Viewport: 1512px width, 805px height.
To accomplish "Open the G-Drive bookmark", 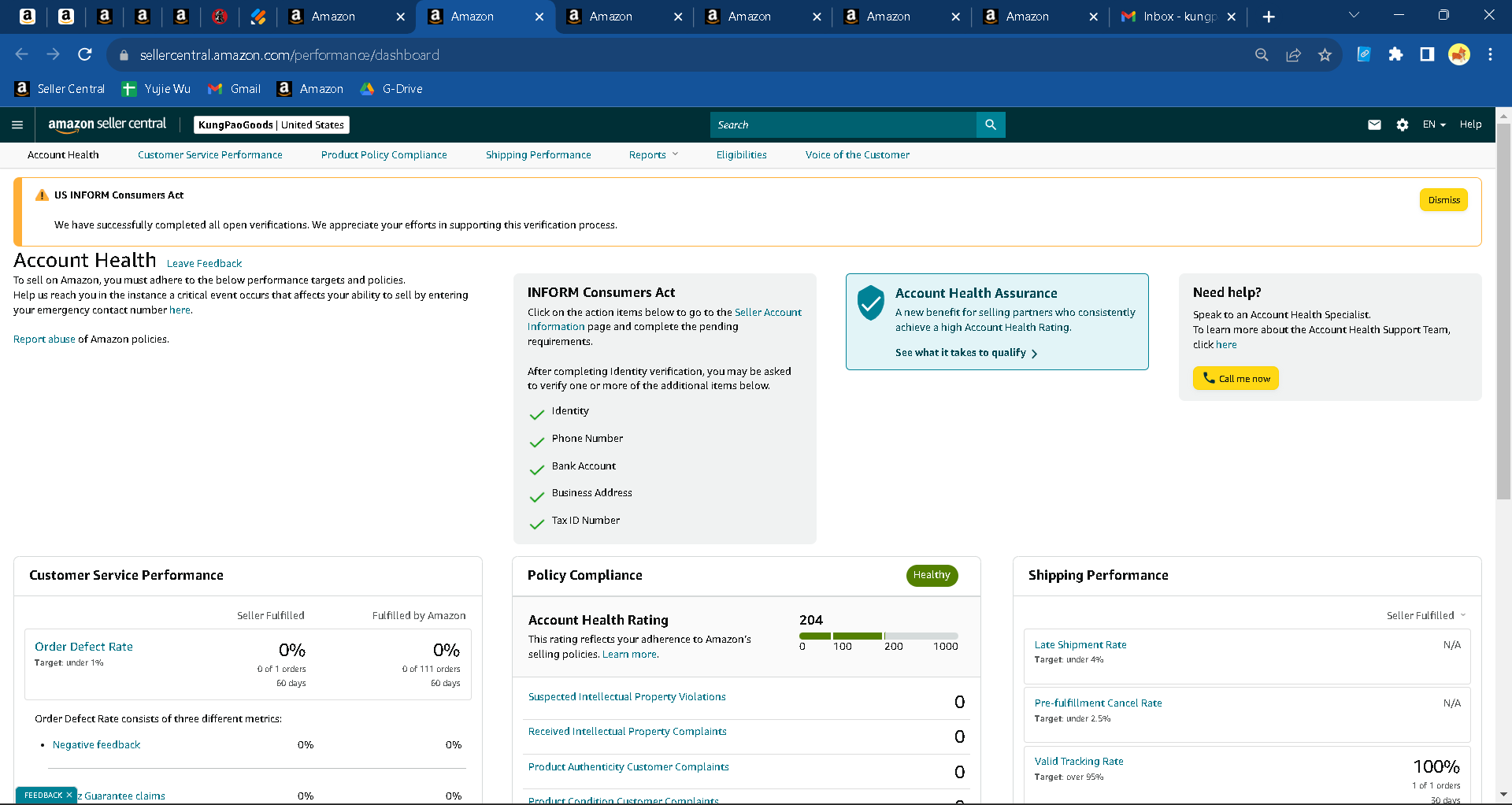I will pos(391,89).
